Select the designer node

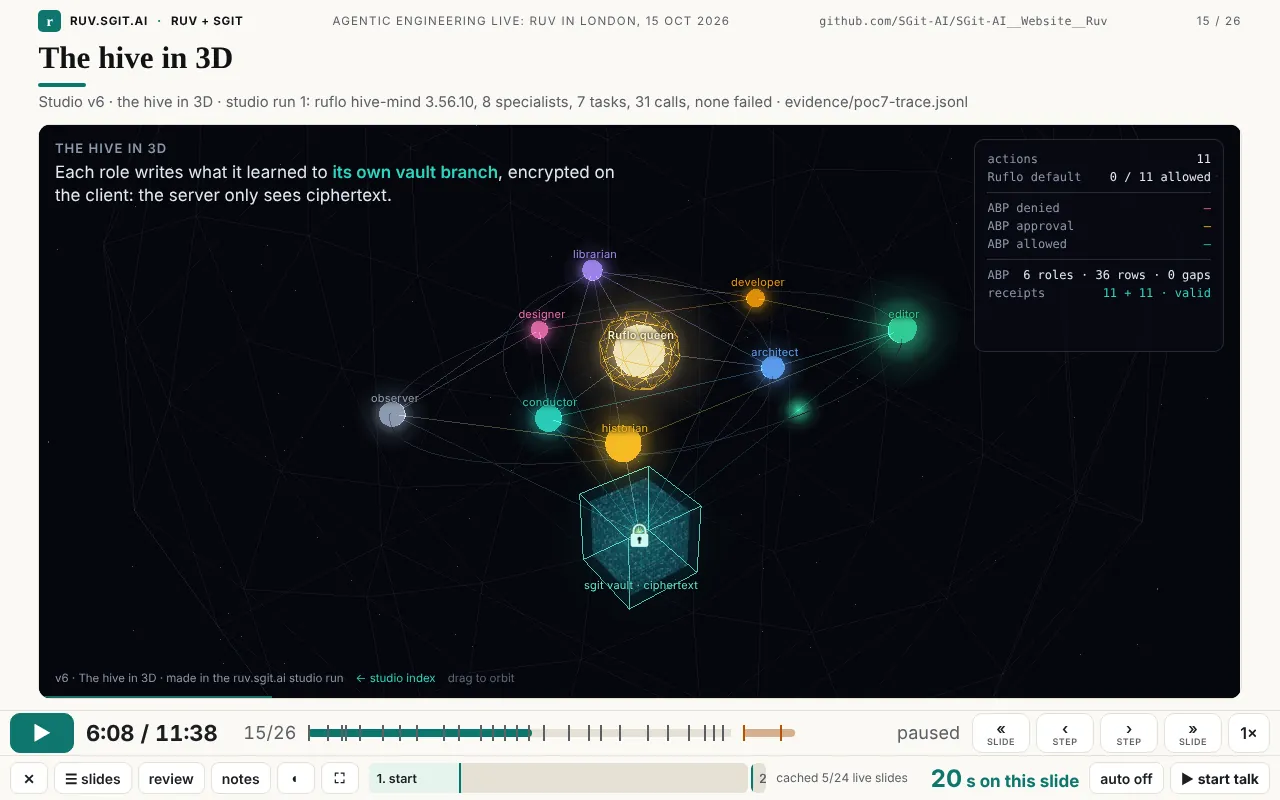[539, 329]
